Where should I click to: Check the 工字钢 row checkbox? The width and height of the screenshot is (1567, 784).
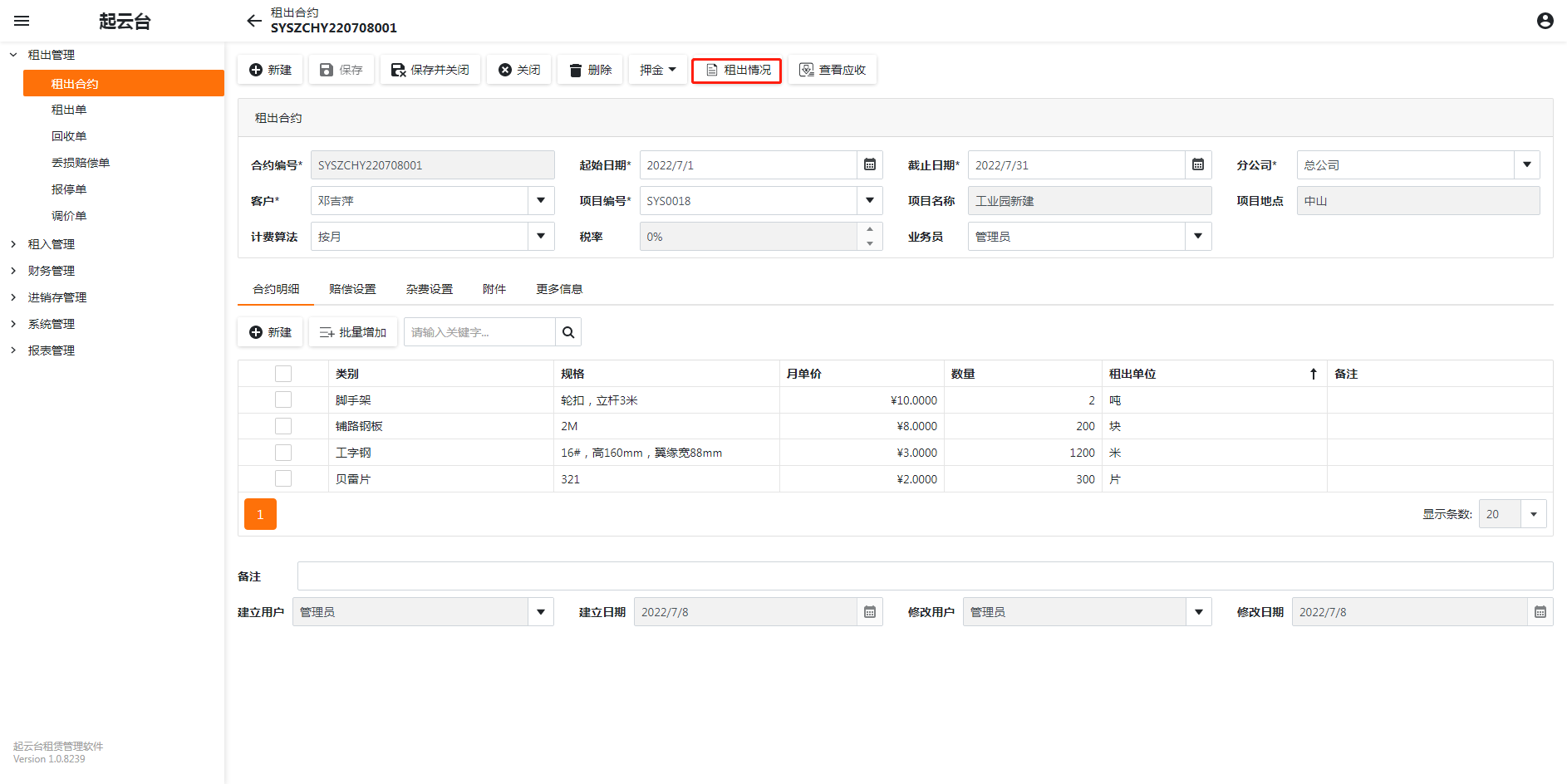pos(283,453)
